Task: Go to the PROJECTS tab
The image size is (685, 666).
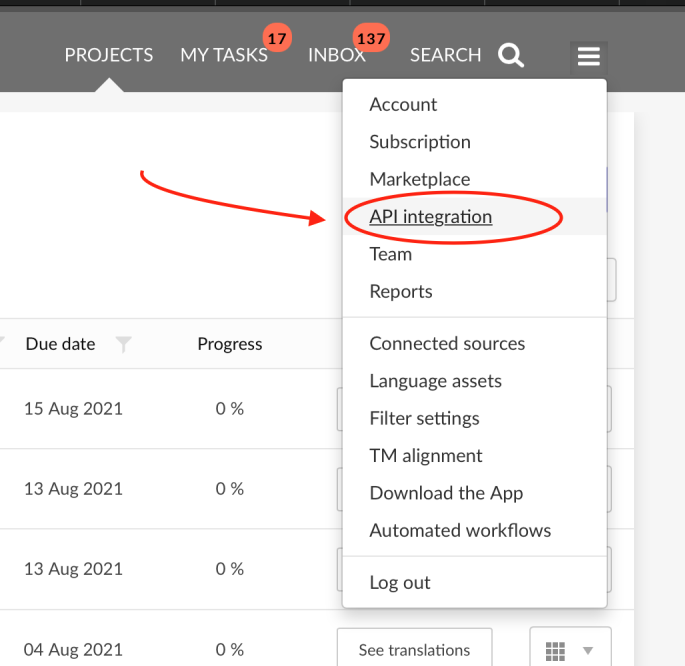Action: [x=109, y=55]
